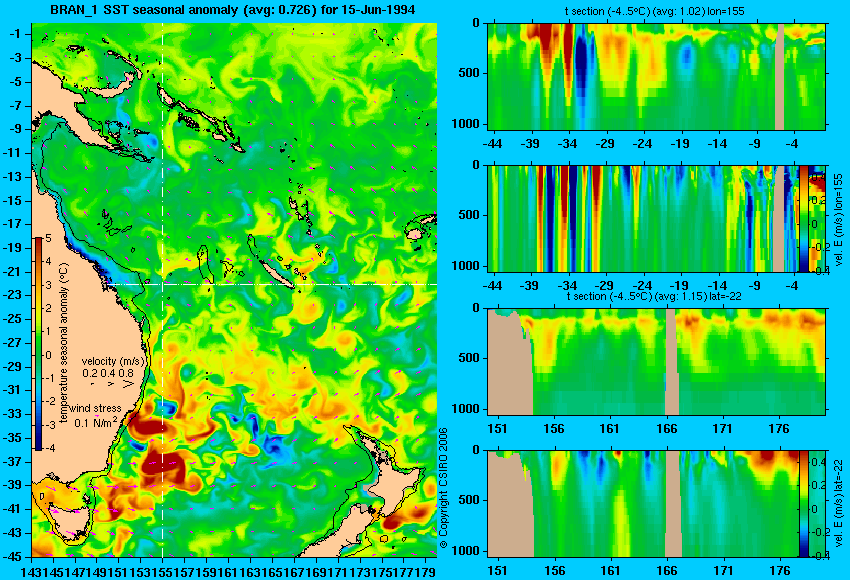Click the -33 label on the map latitude axis
Image resolution: width=850 pixels, height=580 pixels.
(x=14, y=414)
